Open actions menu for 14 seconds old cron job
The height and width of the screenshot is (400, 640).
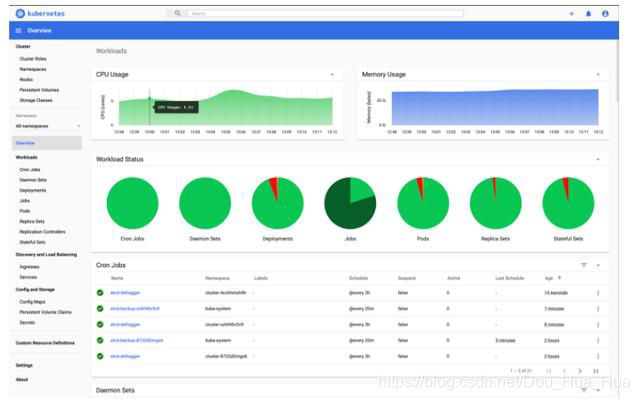pos(598,293)
